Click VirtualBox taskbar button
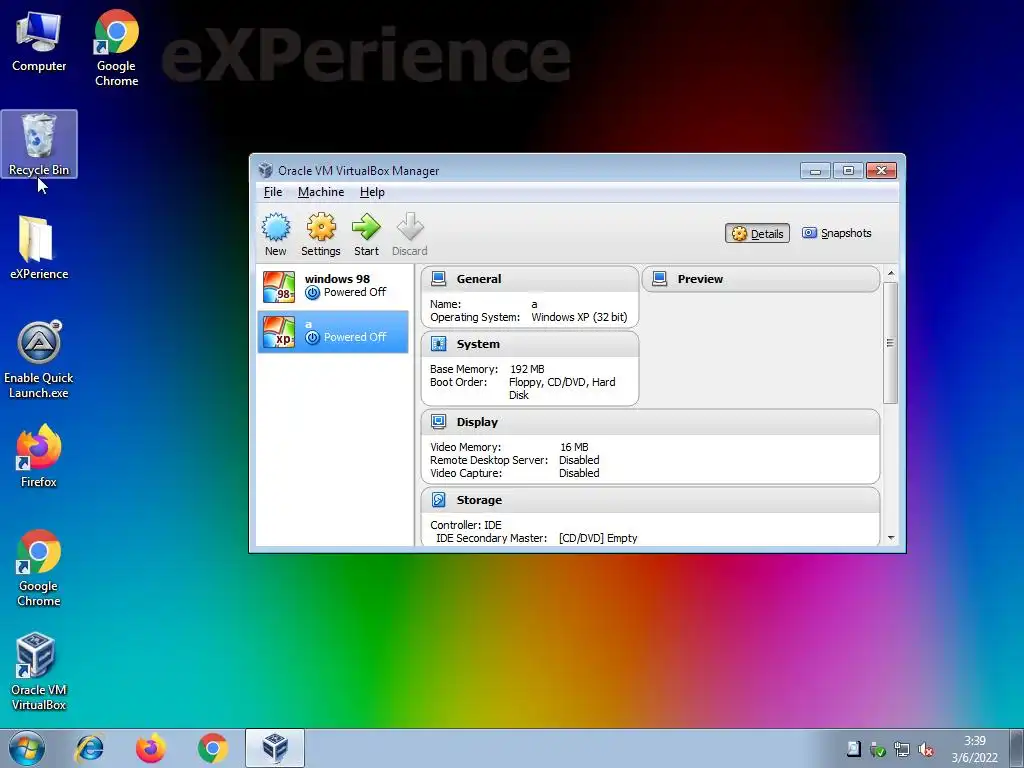 pyautogui.click(x=275, y=748)
